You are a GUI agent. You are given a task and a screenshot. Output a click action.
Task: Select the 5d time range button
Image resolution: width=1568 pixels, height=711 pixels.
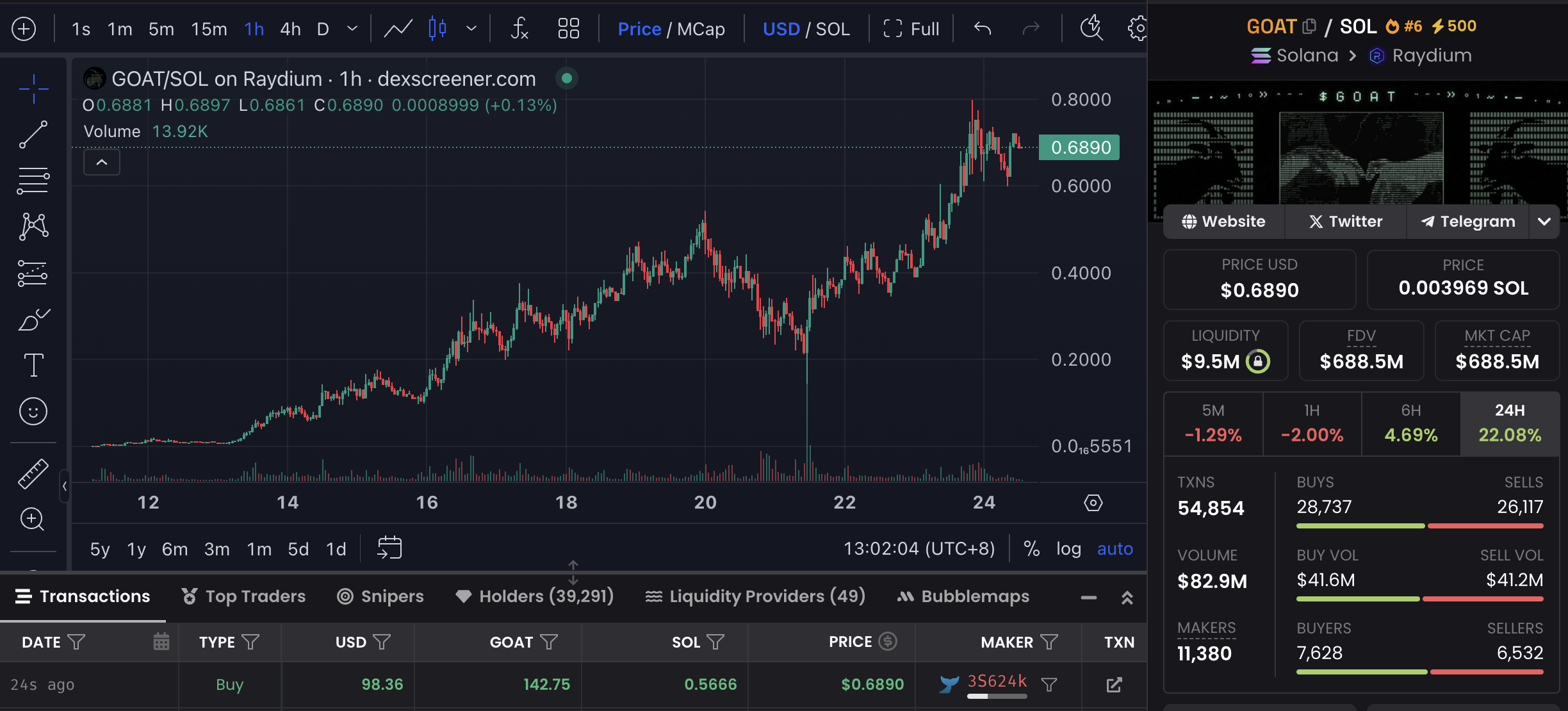[x=298, y=549]
